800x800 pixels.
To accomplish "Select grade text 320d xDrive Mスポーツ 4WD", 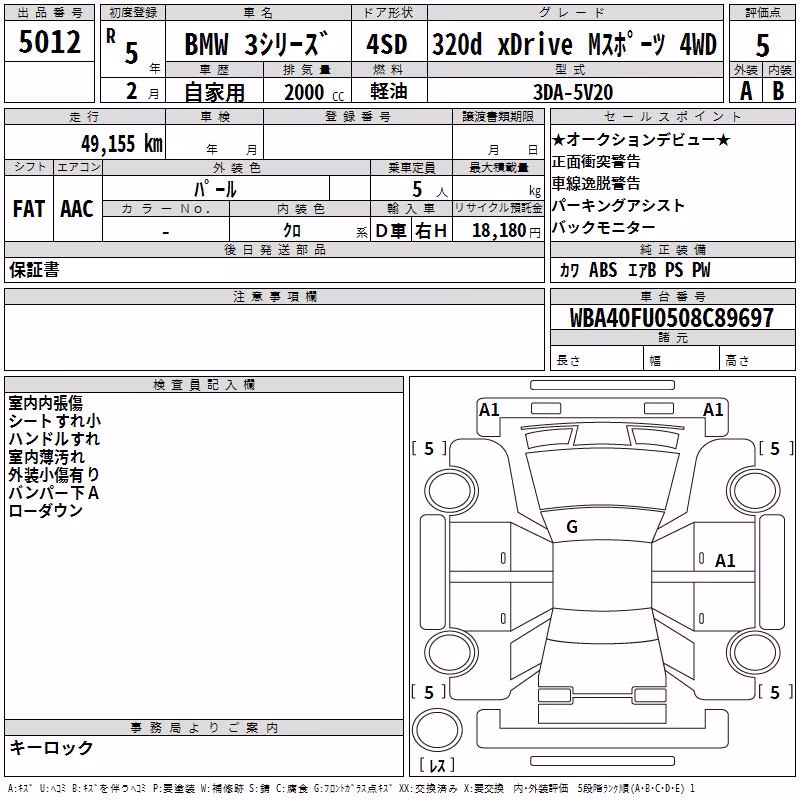I will click(575, 44).
